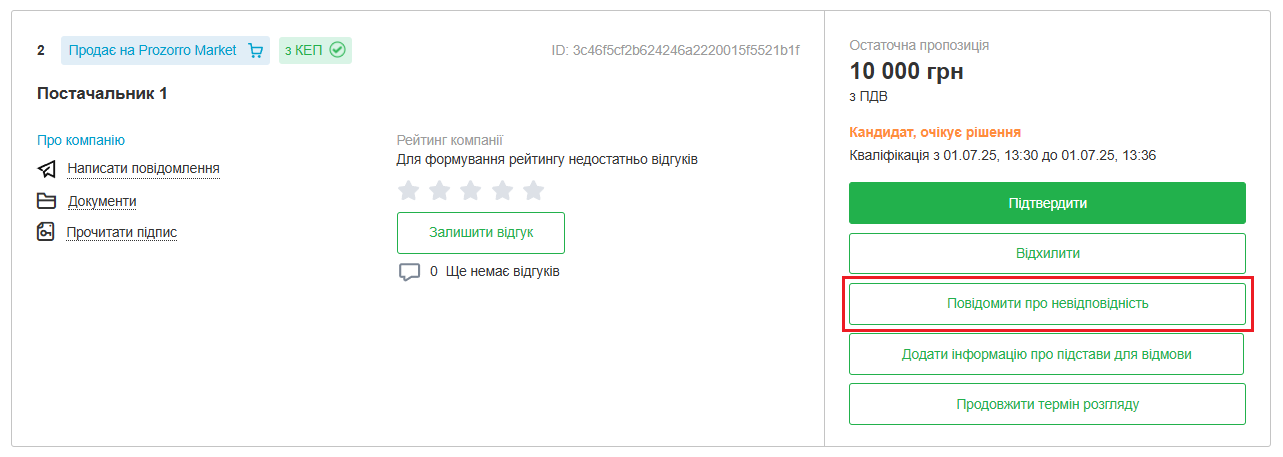1283x457 pixels.
Task: Open the Написати повідомлення link
Action: [x=143, y=168]
